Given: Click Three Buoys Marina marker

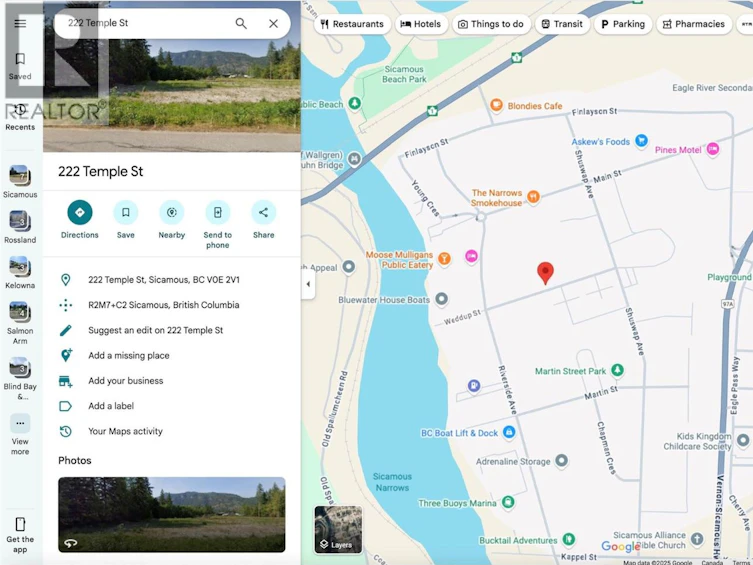Looking at the screenshot, I should click(508, 502).
